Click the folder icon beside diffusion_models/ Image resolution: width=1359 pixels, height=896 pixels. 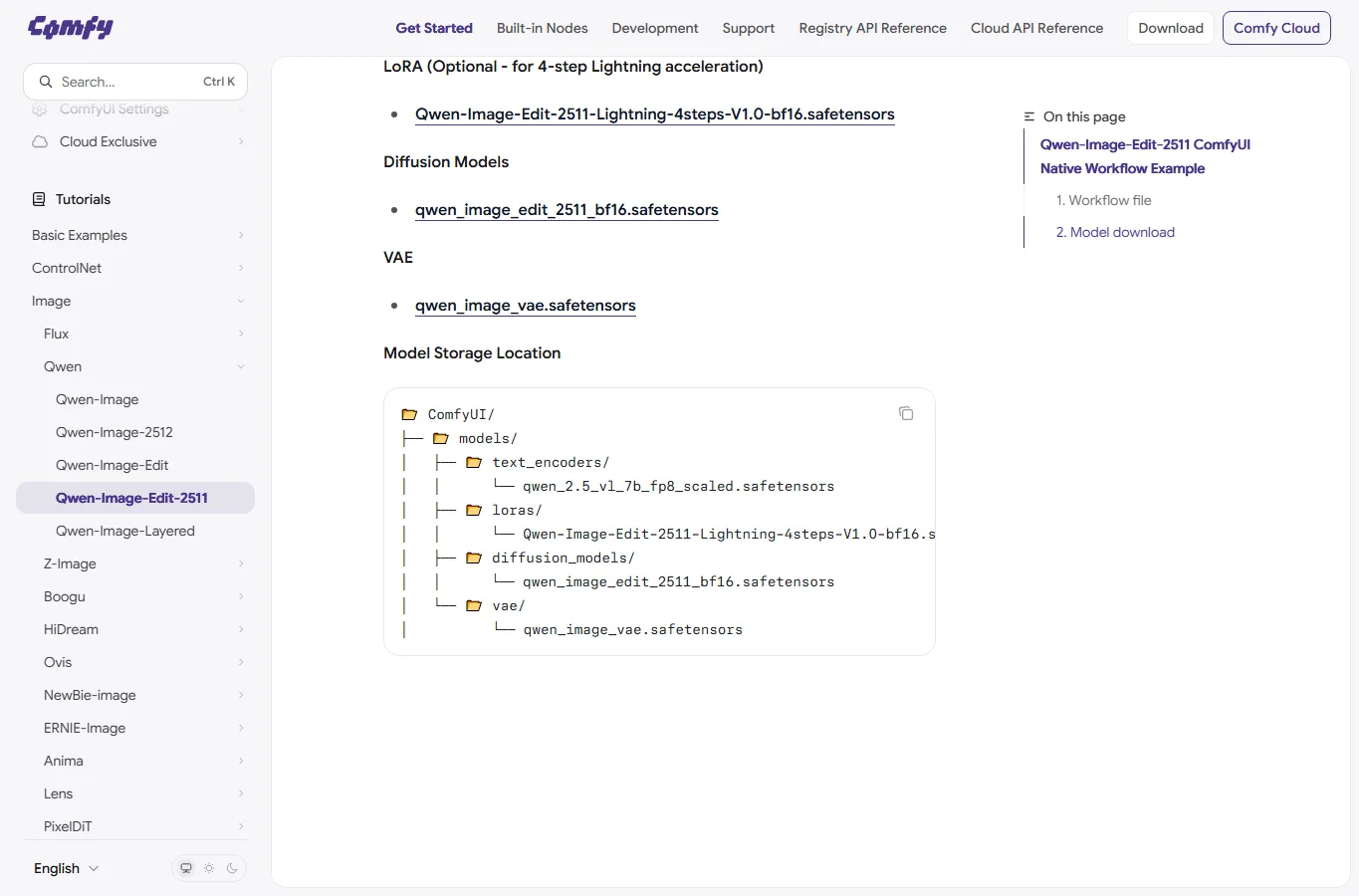click(474, 558)
